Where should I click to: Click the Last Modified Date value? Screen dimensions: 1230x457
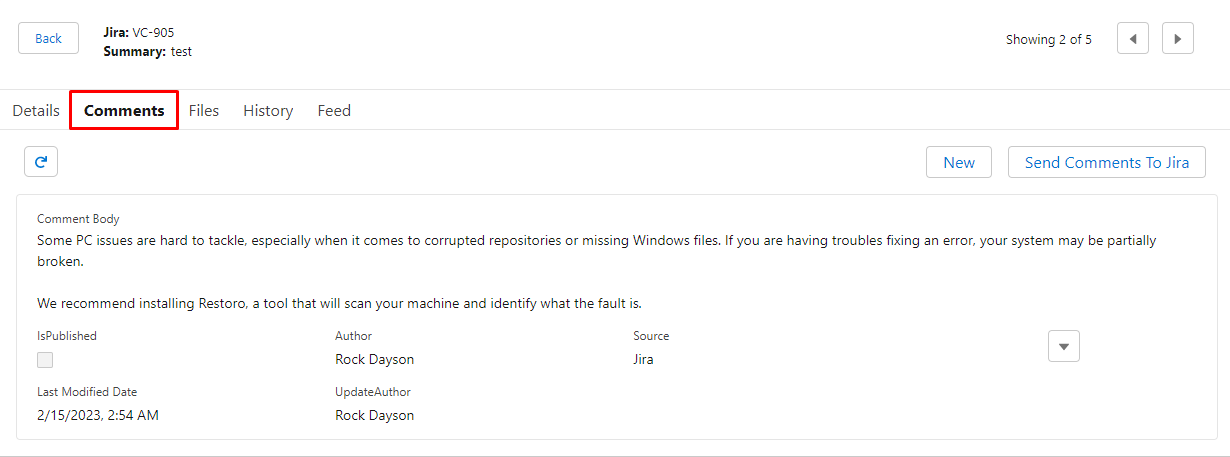coord(98,415)
